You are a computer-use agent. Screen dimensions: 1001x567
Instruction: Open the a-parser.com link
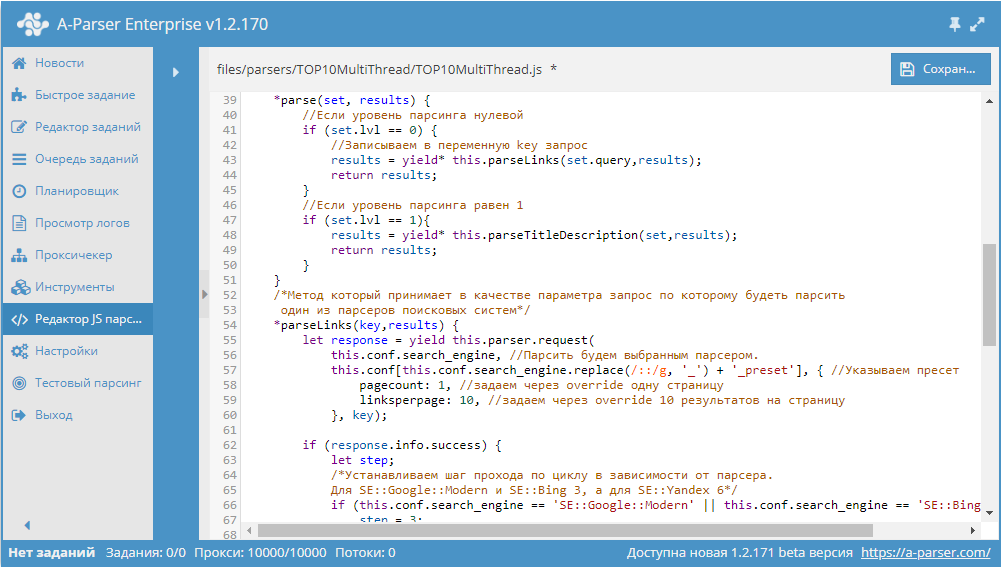925,552
